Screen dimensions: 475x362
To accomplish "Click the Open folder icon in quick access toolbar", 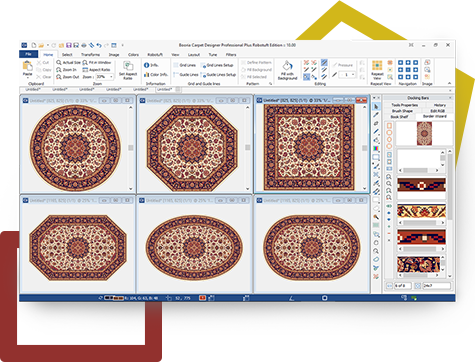I will coord(41,45).
